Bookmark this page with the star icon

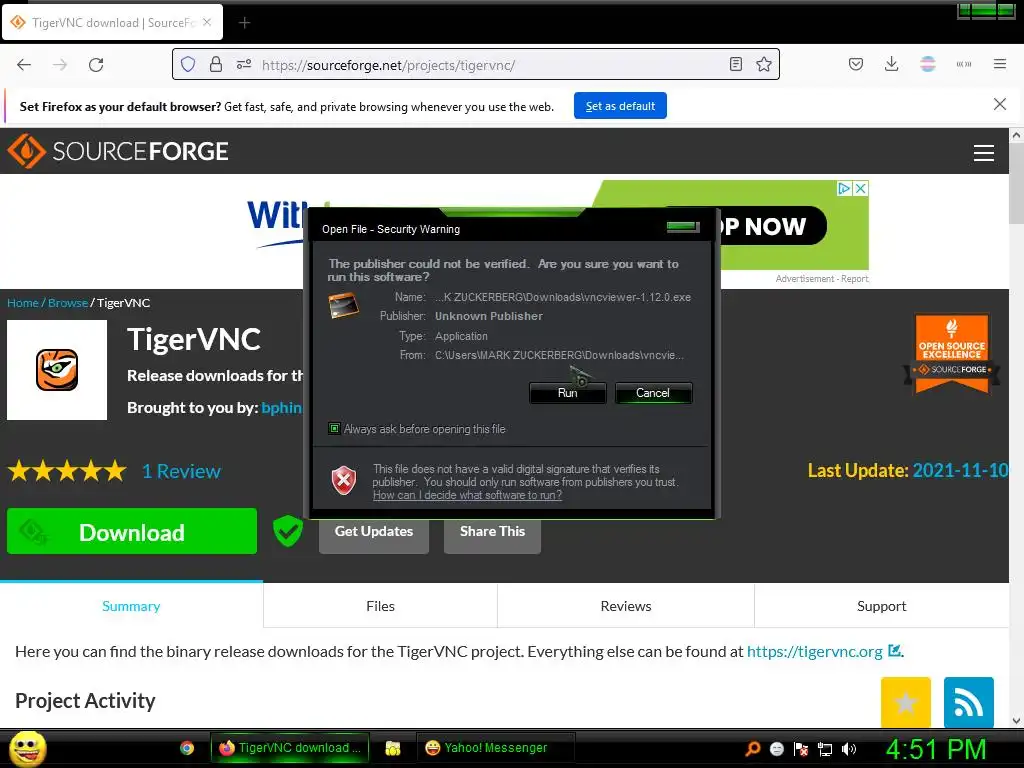(x=763, y=64)
